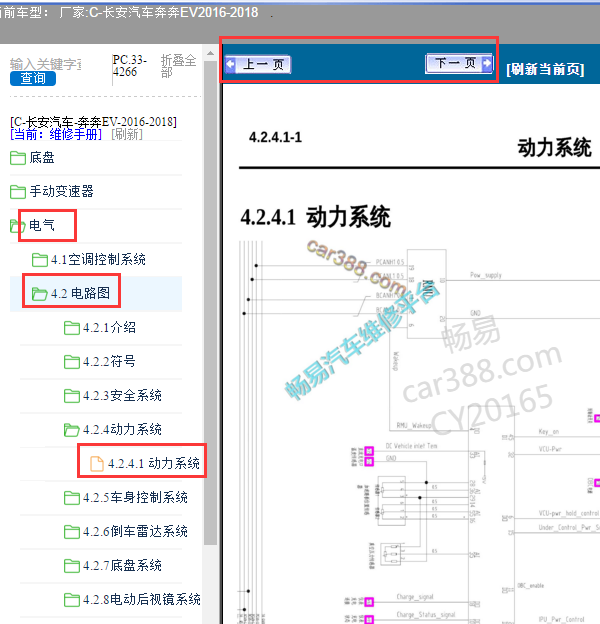Click the RMU_Wakeup label in the diagram
Viewport: 600px width, 624px height.
coord(414,425)
